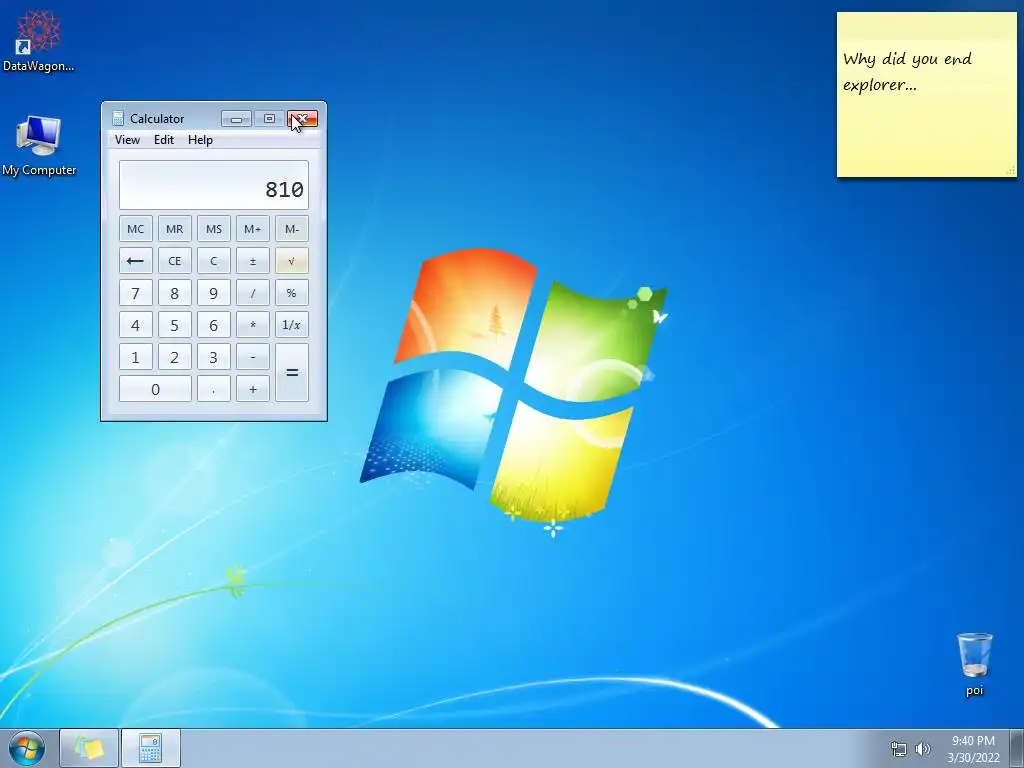Click the 9 digit button
This screenshot has width=1024, height=768.
click(214, 293)
